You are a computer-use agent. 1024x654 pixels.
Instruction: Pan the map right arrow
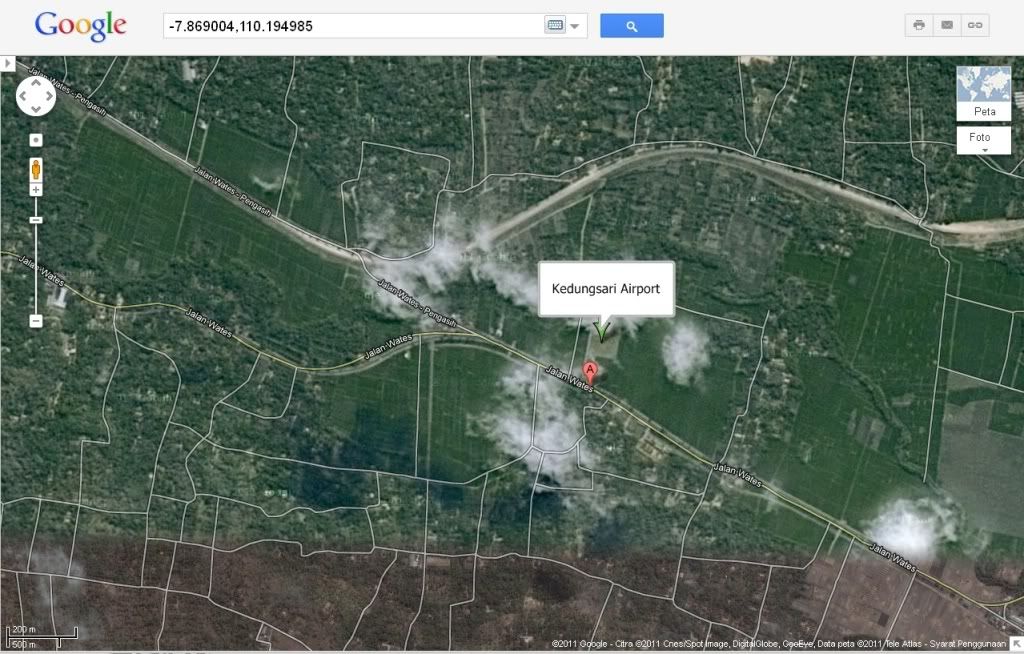pyautogui.click(x=48, y=96)
